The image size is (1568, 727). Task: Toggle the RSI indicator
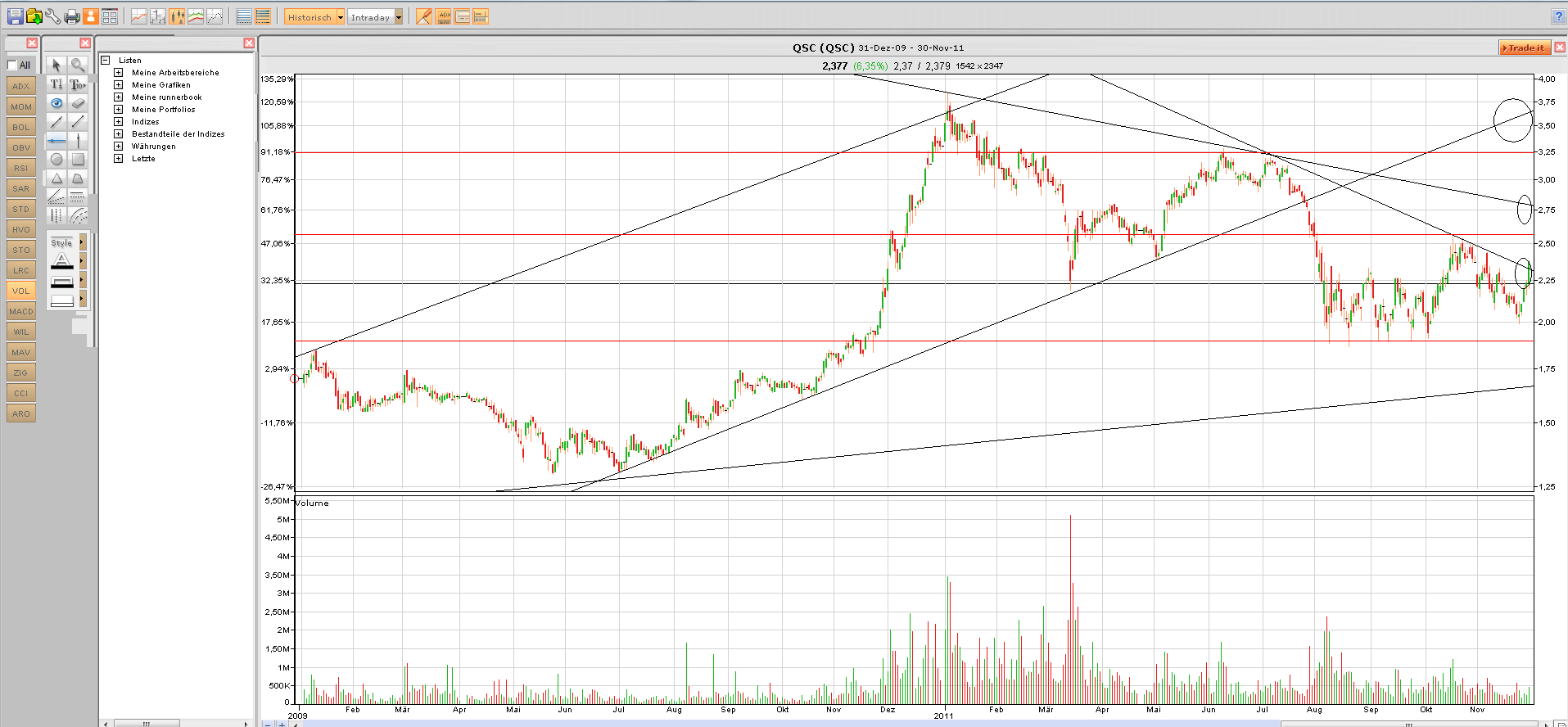click(x=20, y=168)
